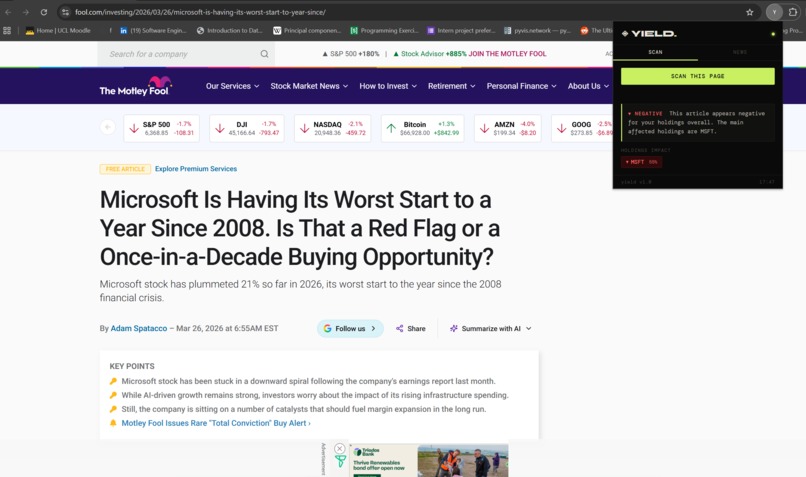The image size is (806, 477).
Task: Open pyvis.network bookmark
Action: click(x=538, y=30)
